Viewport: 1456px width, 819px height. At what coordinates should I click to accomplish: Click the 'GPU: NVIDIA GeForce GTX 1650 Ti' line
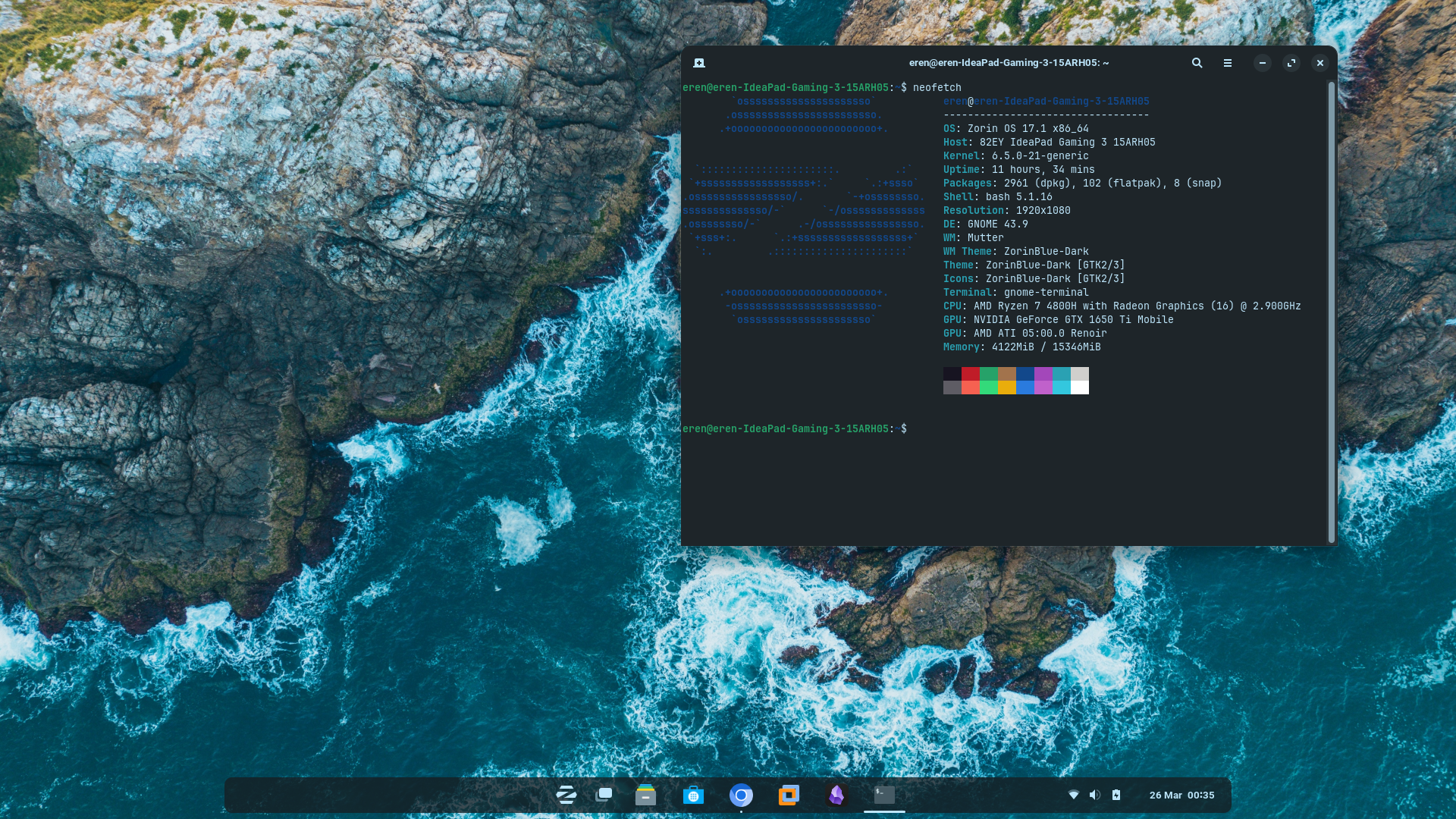click(x=1058, y=319)
